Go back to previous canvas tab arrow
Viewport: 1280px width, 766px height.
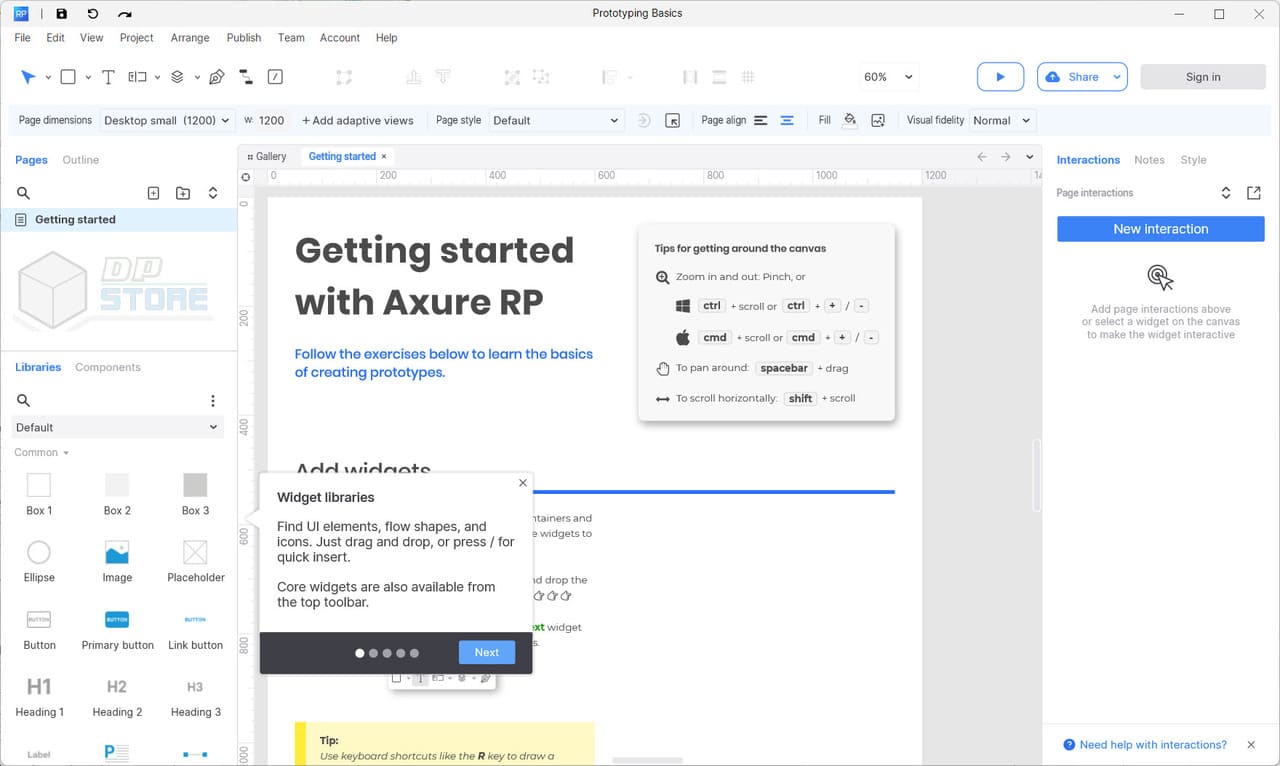coord(982,157)
